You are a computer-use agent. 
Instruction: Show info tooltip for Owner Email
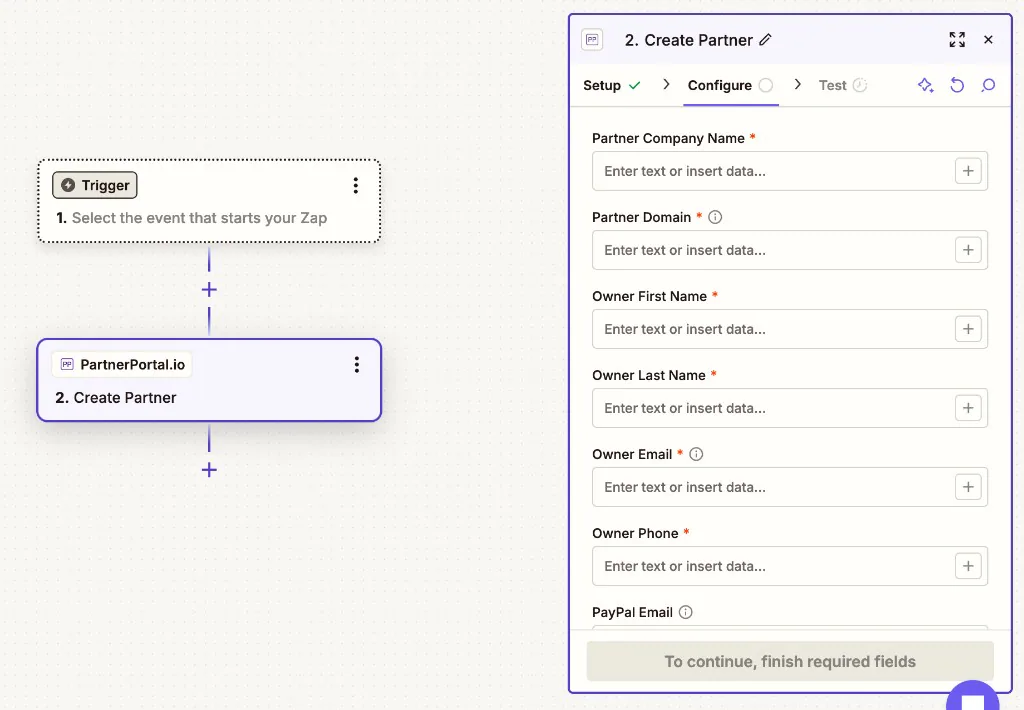point(696,454)
